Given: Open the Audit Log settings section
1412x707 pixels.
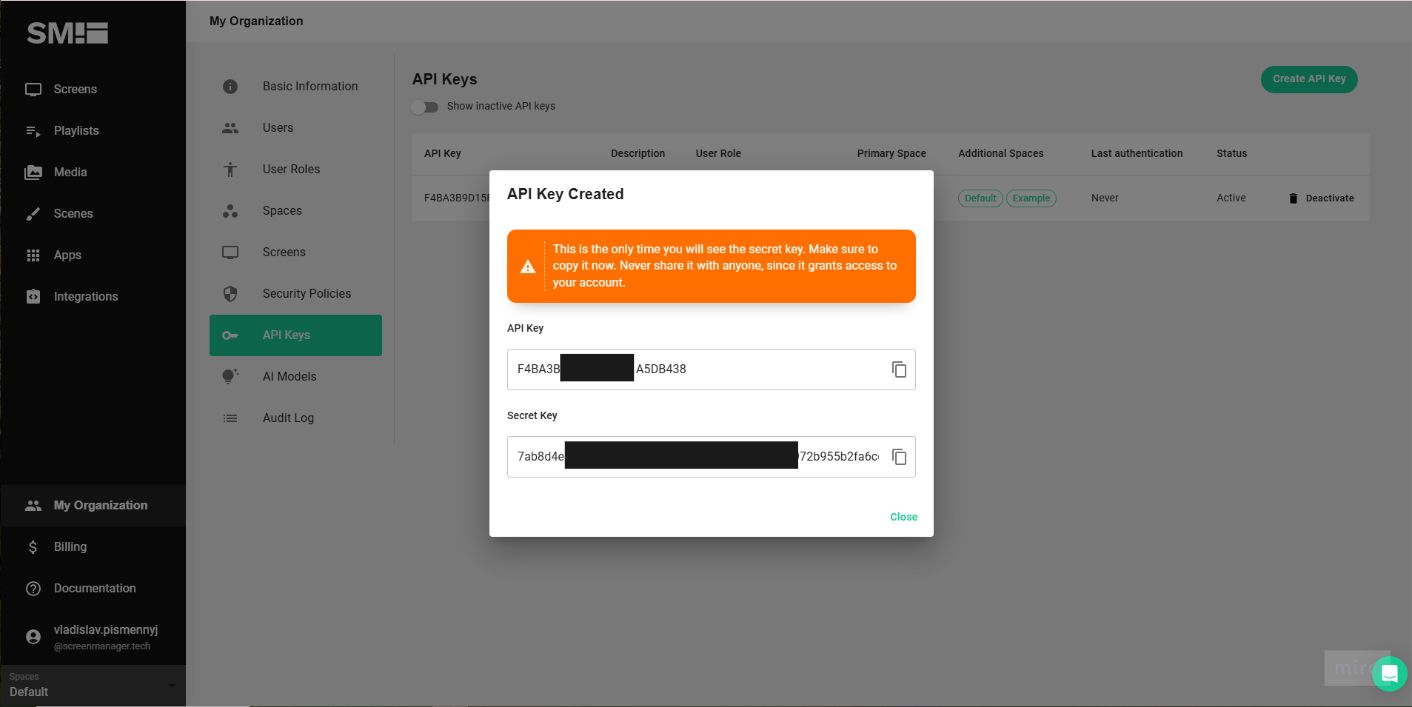Looking at the screenshot, I should (287, 418).
